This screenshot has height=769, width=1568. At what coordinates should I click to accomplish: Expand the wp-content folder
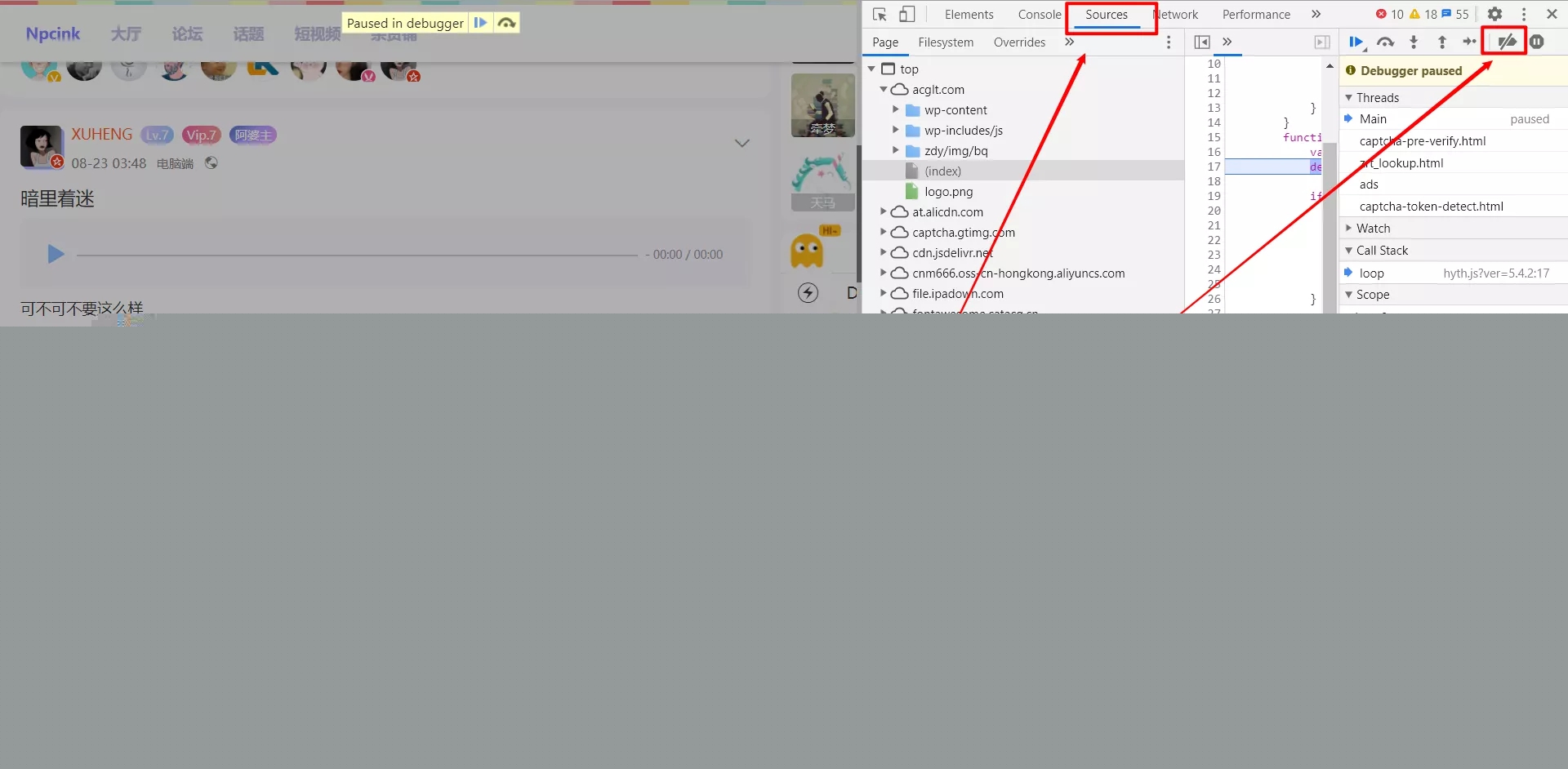[x=896, y=110]
